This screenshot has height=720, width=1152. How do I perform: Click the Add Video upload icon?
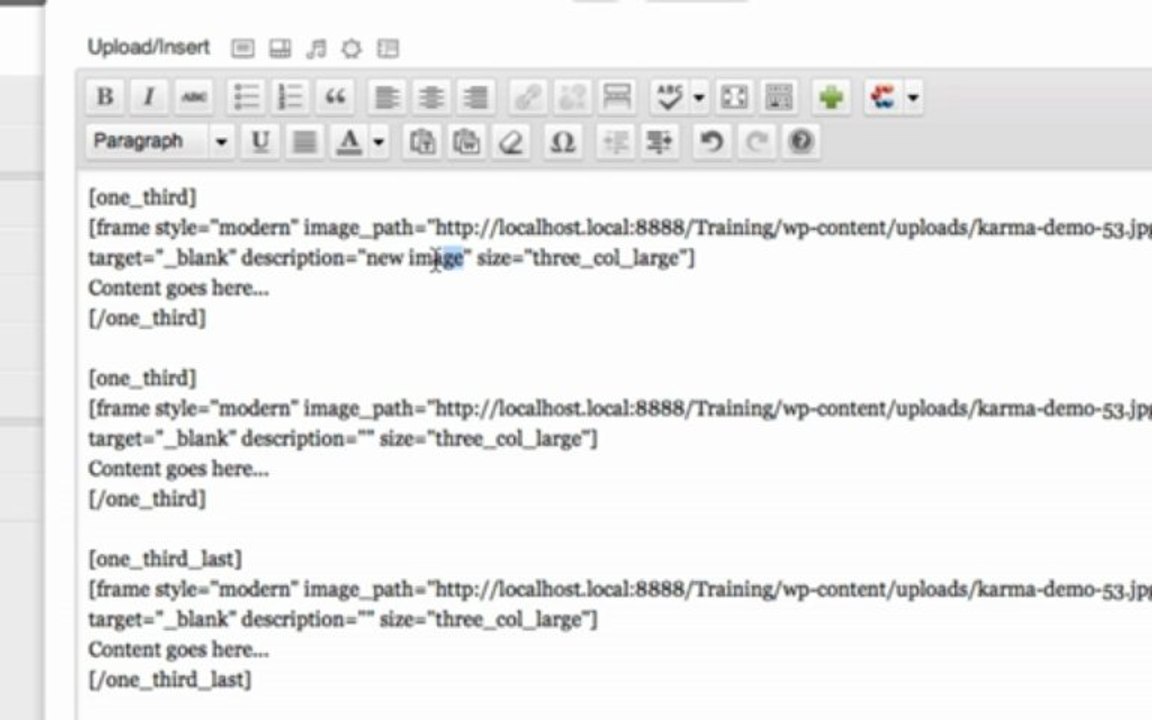pyautogui.click(x=280, y=48)
